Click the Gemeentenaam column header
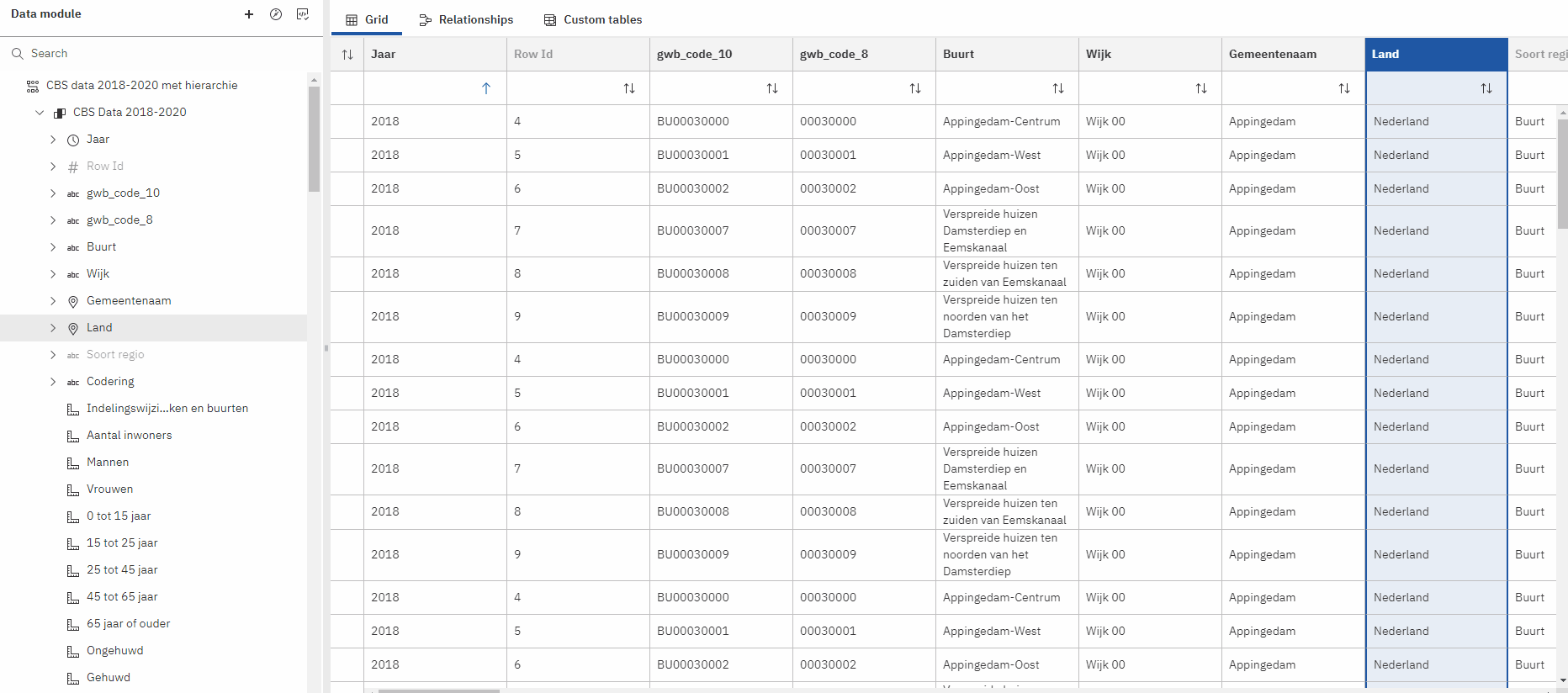This screenshot has height=693, width=1568. [1272, 55]
